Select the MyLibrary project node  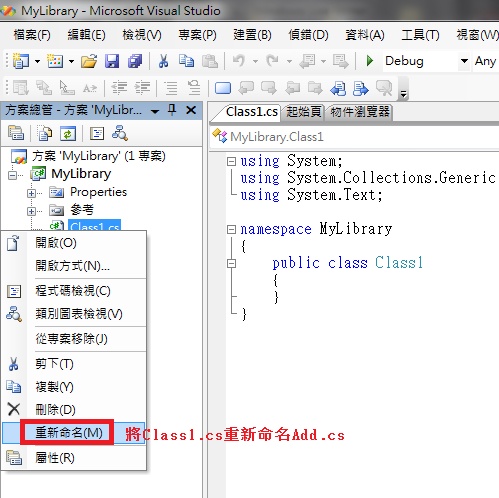point(81,174)
